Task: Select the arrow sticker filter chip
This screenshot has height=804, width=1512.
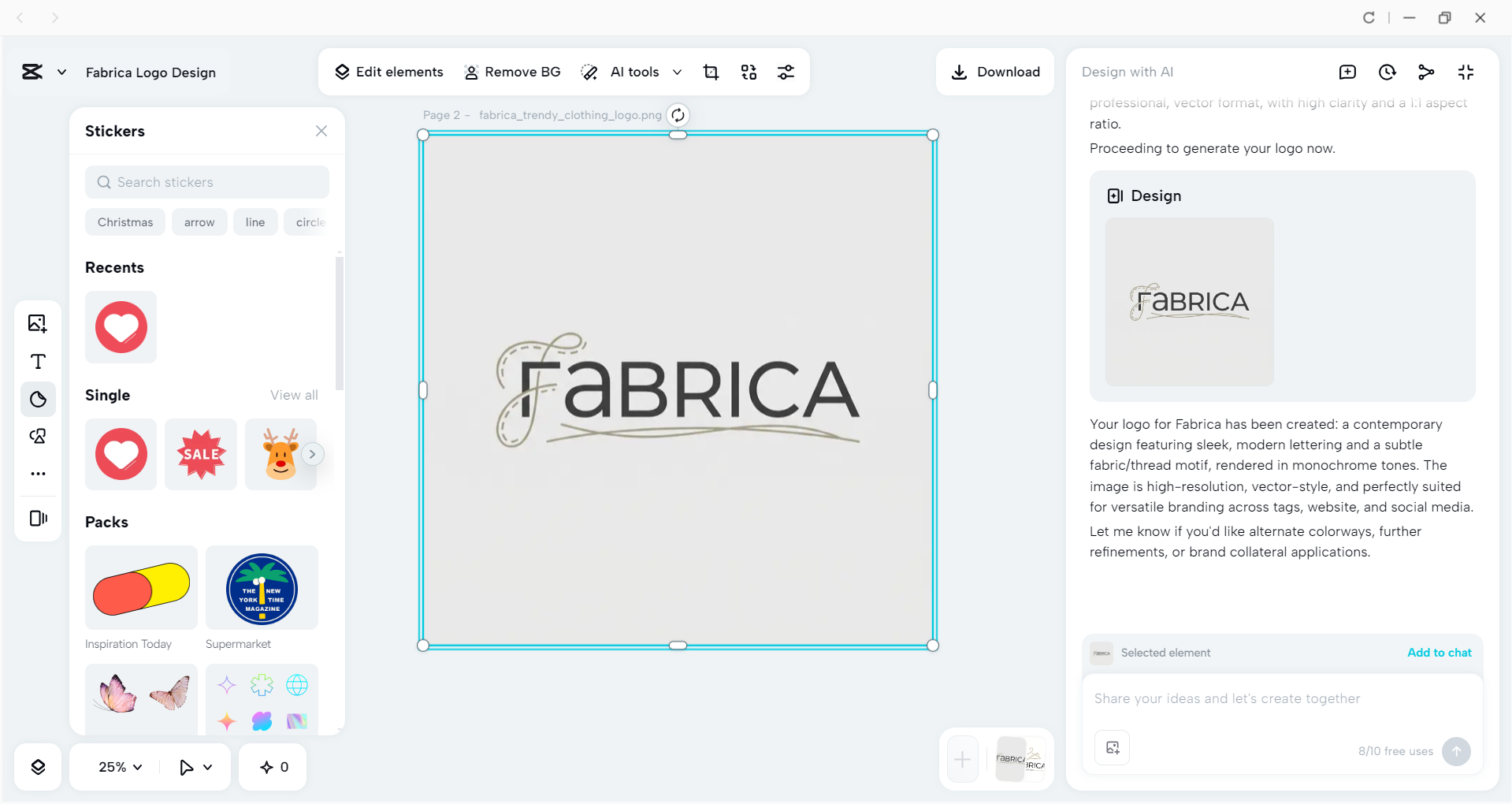Action: click(x=199, y=221)
